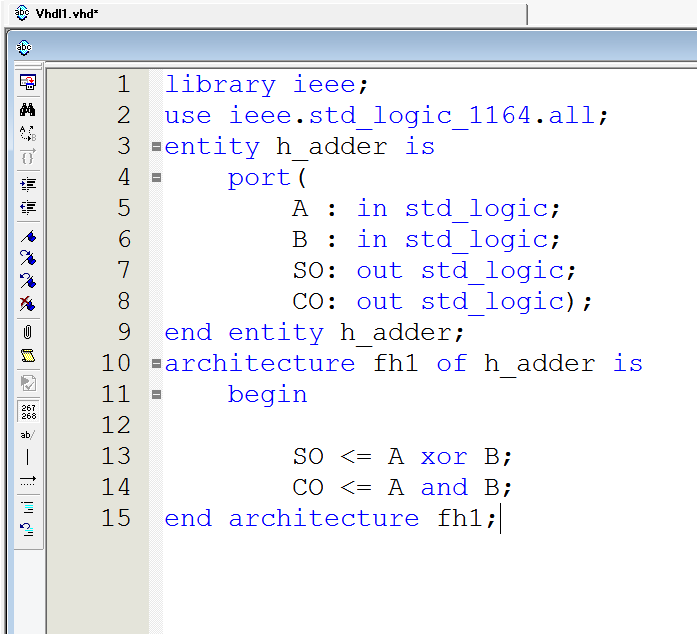Click the abc icon in the window title bar
697x634 pixels.
24,47
